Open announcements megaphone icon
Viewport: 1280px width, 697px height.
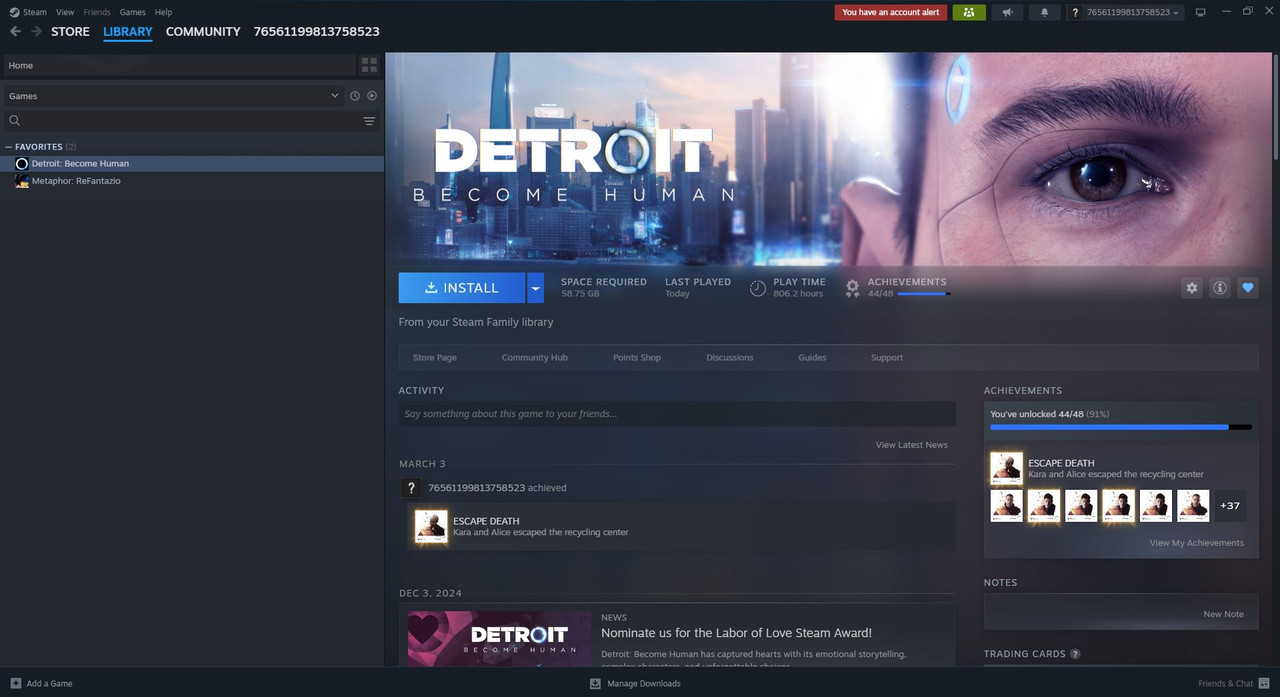point(1007,12)
